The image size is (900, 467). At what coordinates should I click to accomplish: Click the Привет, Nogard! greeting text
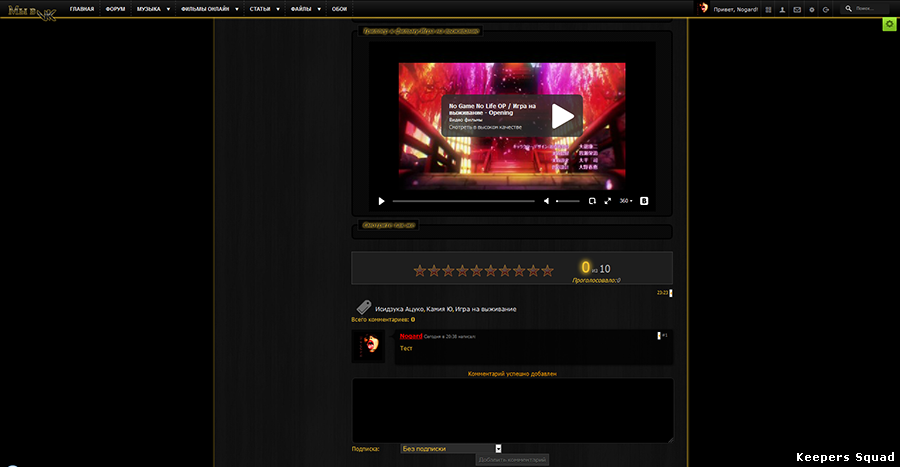click(x=736, y=10)
